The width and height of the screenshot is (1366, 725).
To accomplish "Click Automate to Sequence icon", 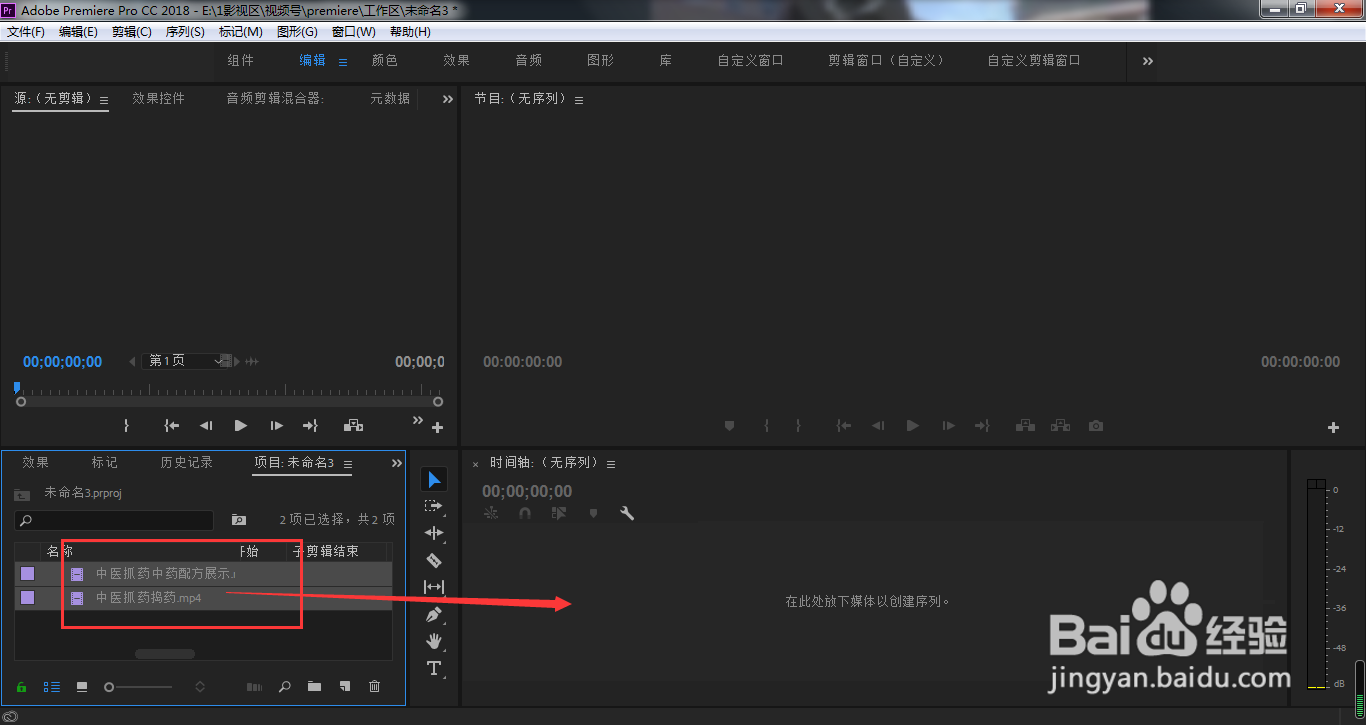I will click(x=254, y=687).
